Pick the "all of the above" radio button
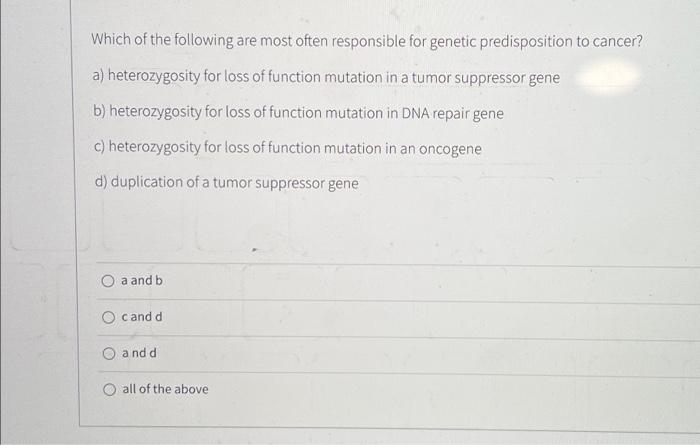This screenshot has width=700, height=445. pos(108,390)
